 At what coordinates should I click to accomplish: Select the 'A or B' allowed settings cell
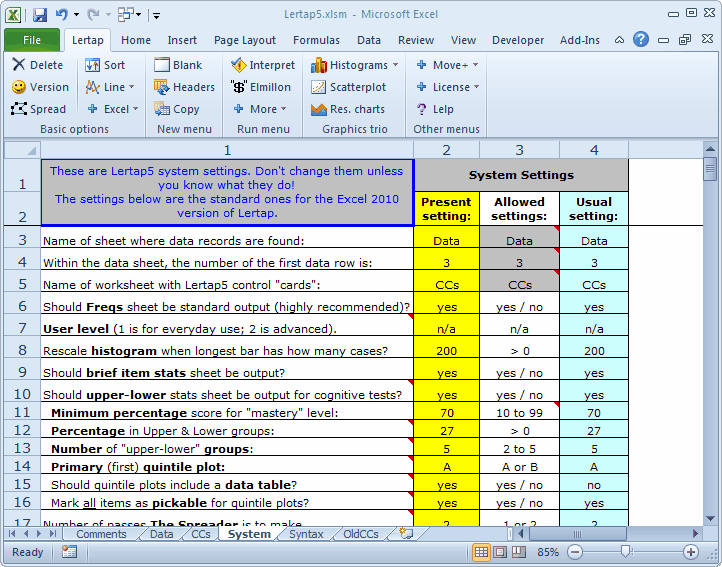519,465
